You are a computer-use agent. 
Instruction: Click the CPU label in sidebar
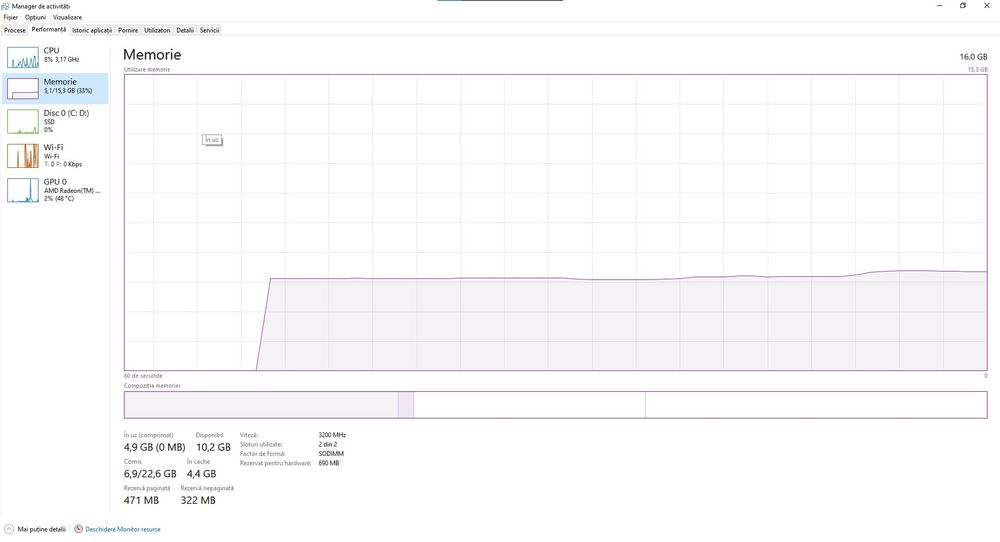pyautogui.click(x=51, y=50)
